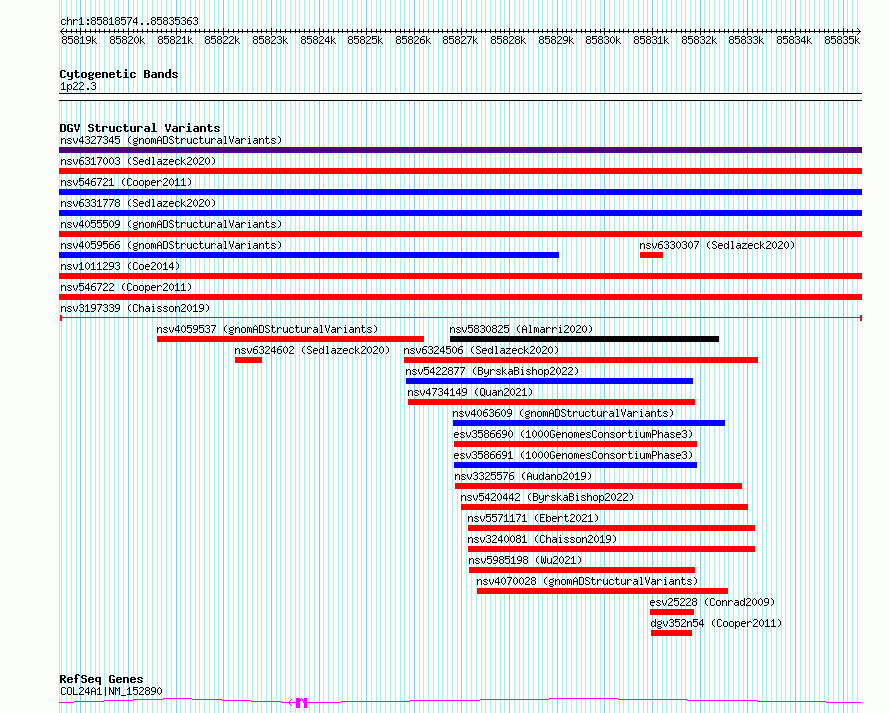The image size is (890, 713).
Task: Click the red bar under dgv352n54
Action: (671, 634)
